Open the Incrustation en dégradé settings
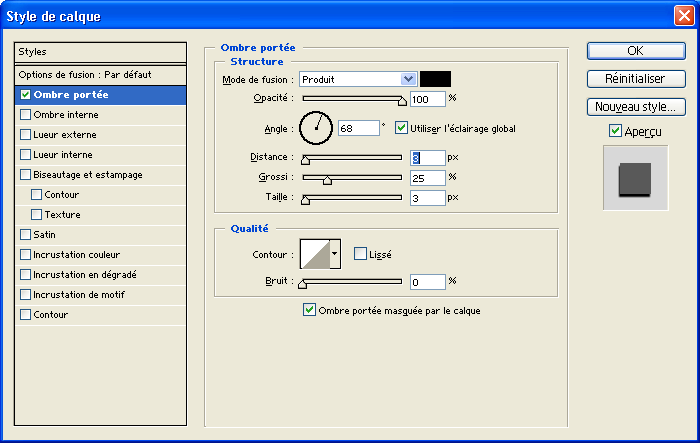 tap(84, 275)
